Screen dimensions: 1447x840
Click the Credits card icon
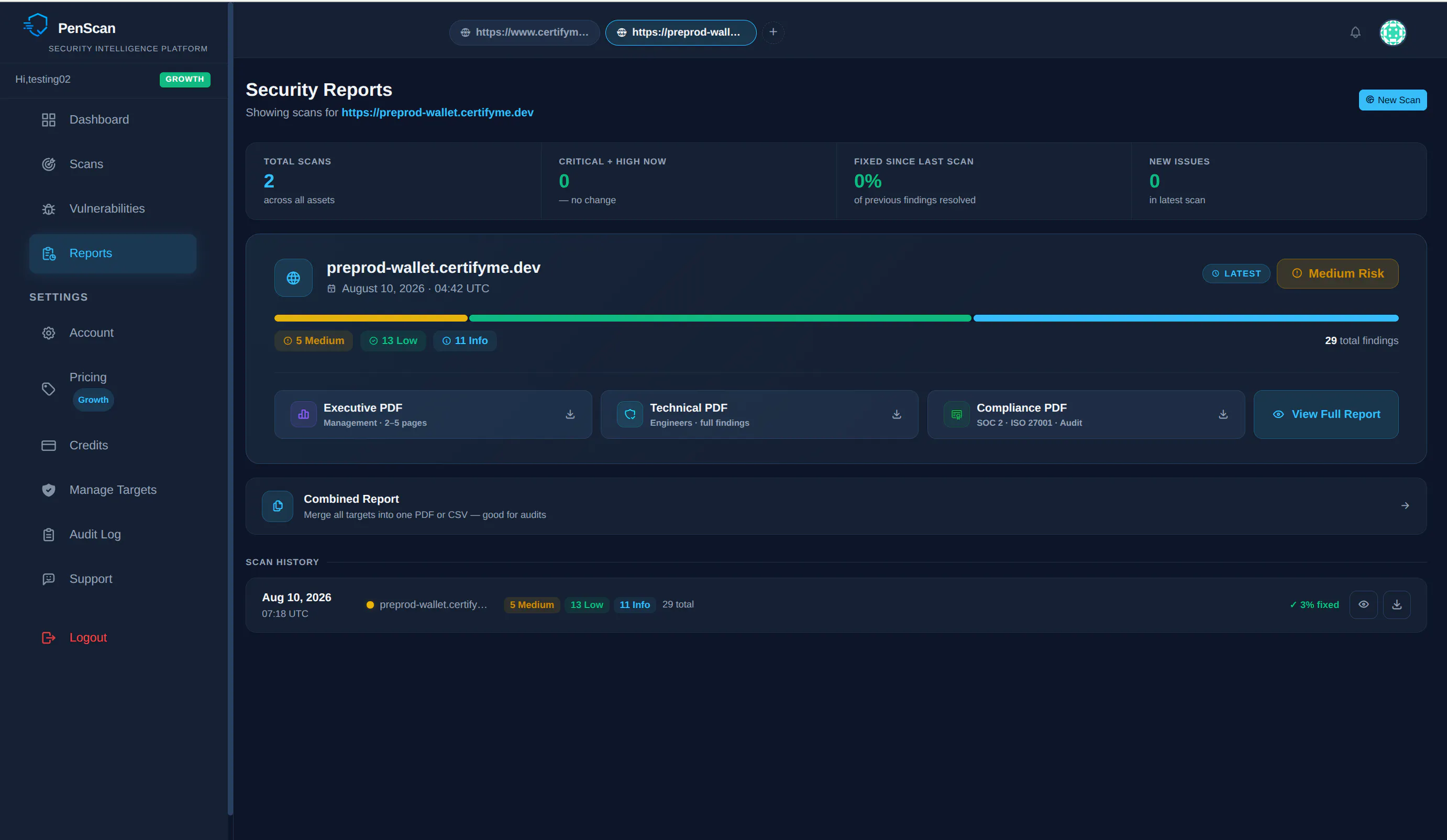49,446
